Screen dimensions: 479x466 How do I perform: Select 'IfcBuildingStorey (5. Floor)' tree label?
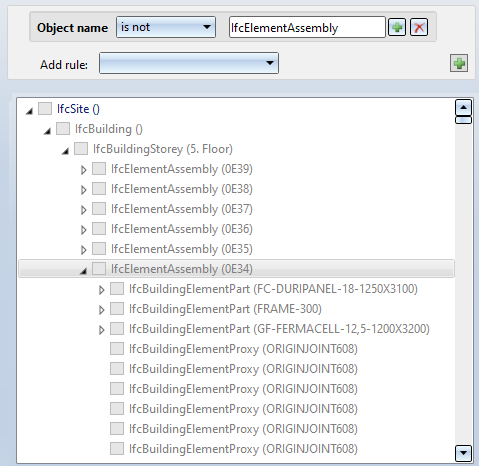tap(163, 149)
